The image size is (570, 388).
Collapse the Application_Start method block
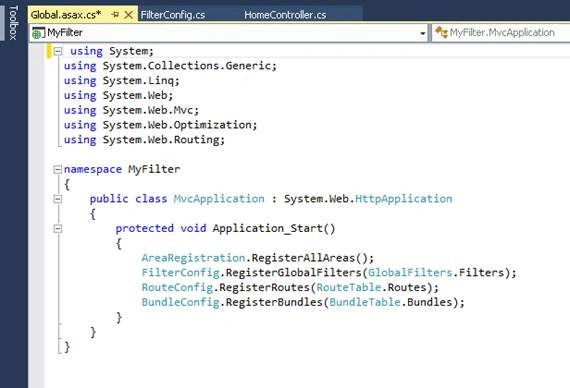tap(57, 228)
